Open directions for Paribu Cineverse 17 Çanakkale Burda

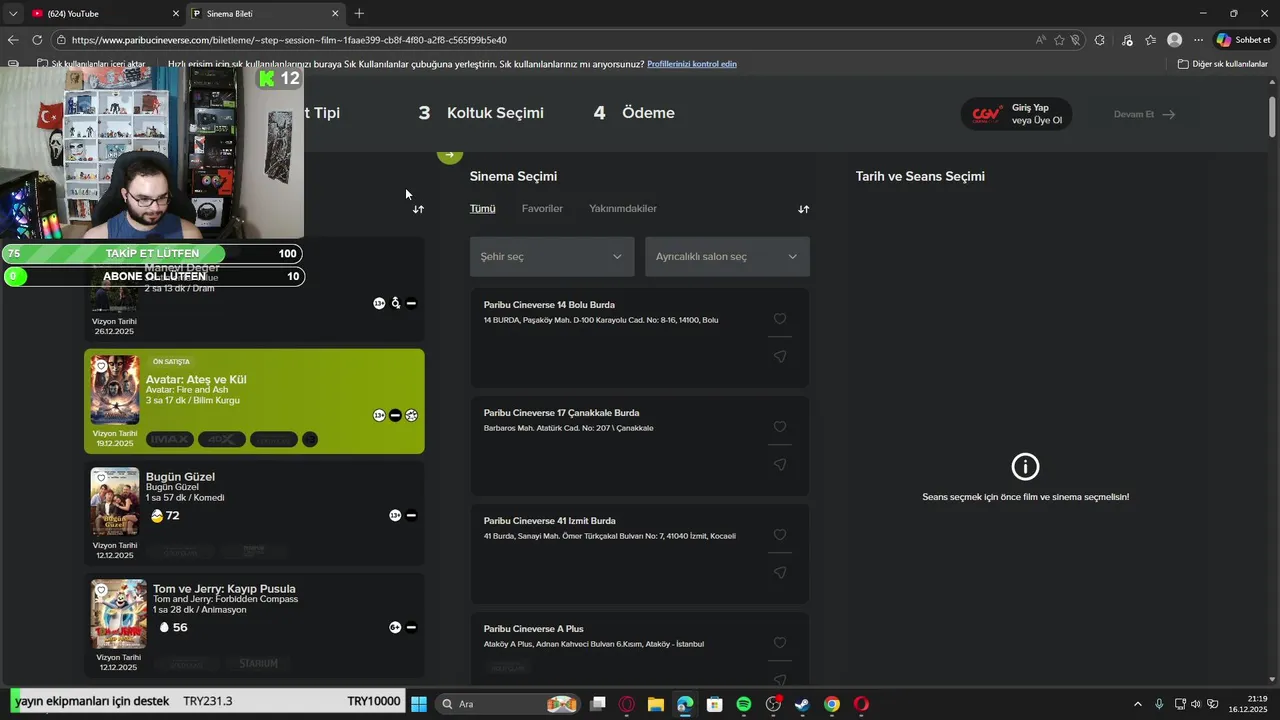[780, 465]
